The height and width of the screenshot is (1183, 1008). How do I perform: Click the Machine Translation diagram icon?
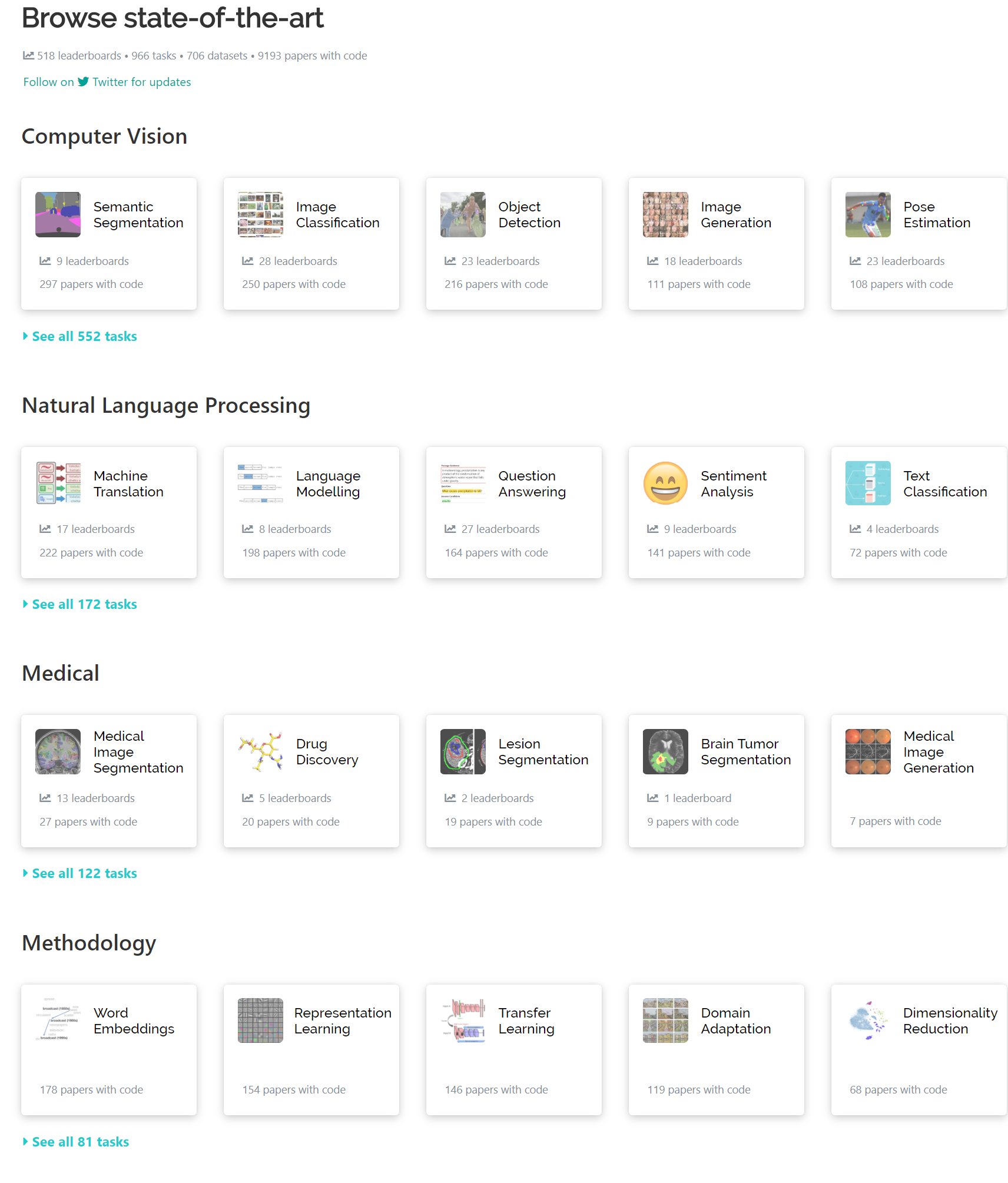[58, 483]
